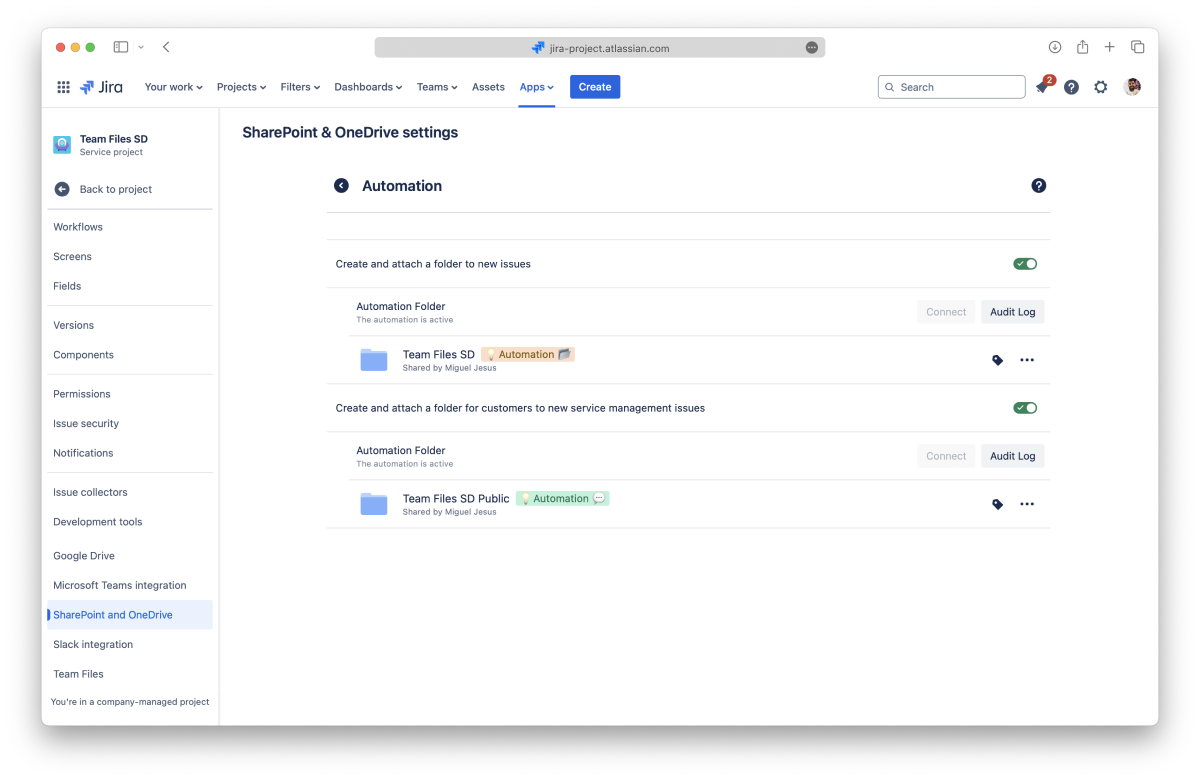Open the settings gear icon
Screen dimensions: 1200x781
(1100, 87)
